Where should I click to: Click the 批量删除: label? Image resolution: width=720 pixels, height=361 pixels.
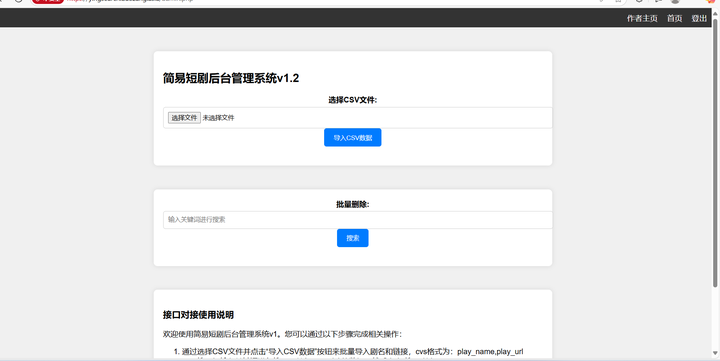(353, 204)
